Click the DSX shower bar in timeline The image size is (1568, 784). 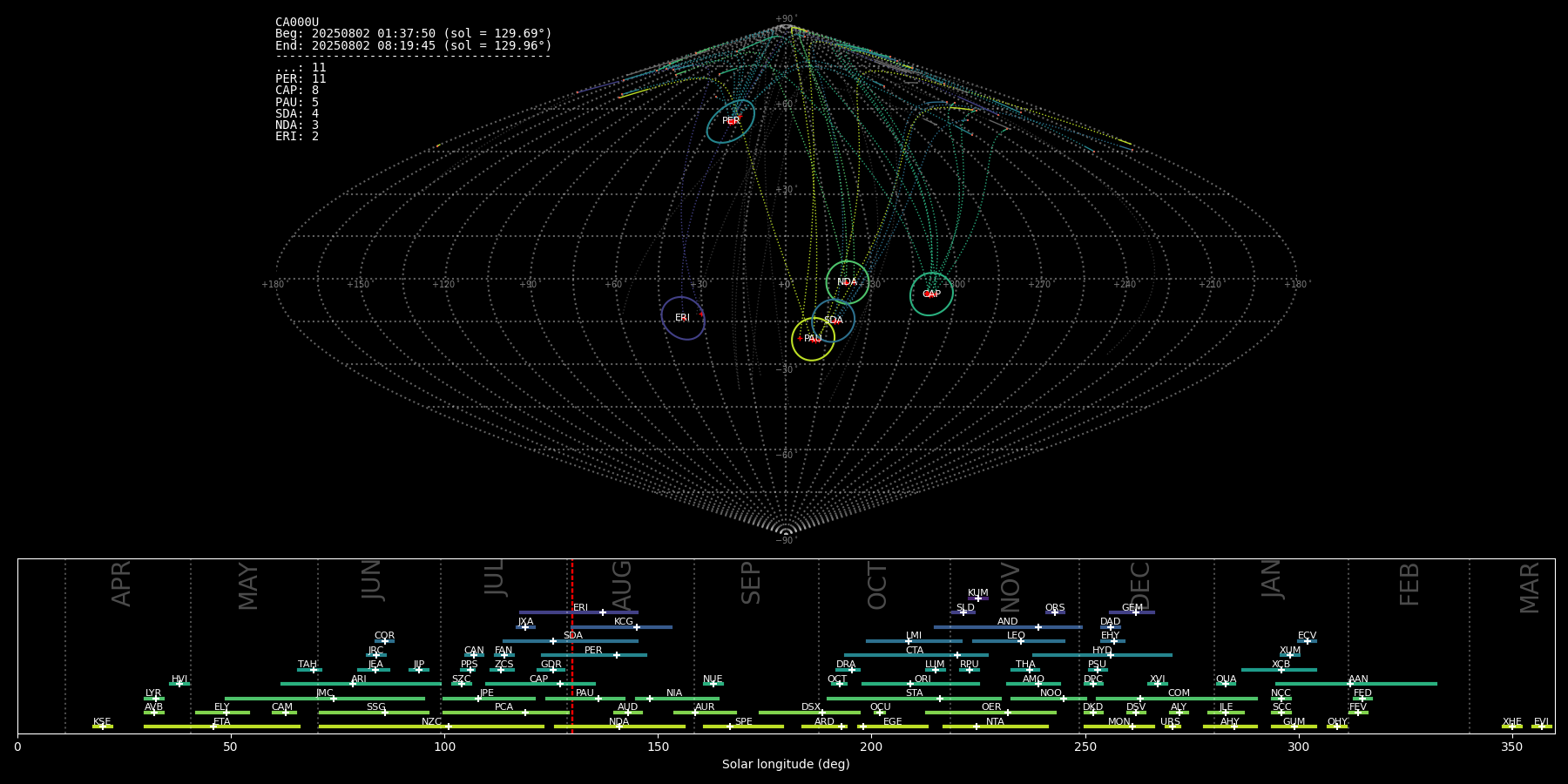coord(809,713)
